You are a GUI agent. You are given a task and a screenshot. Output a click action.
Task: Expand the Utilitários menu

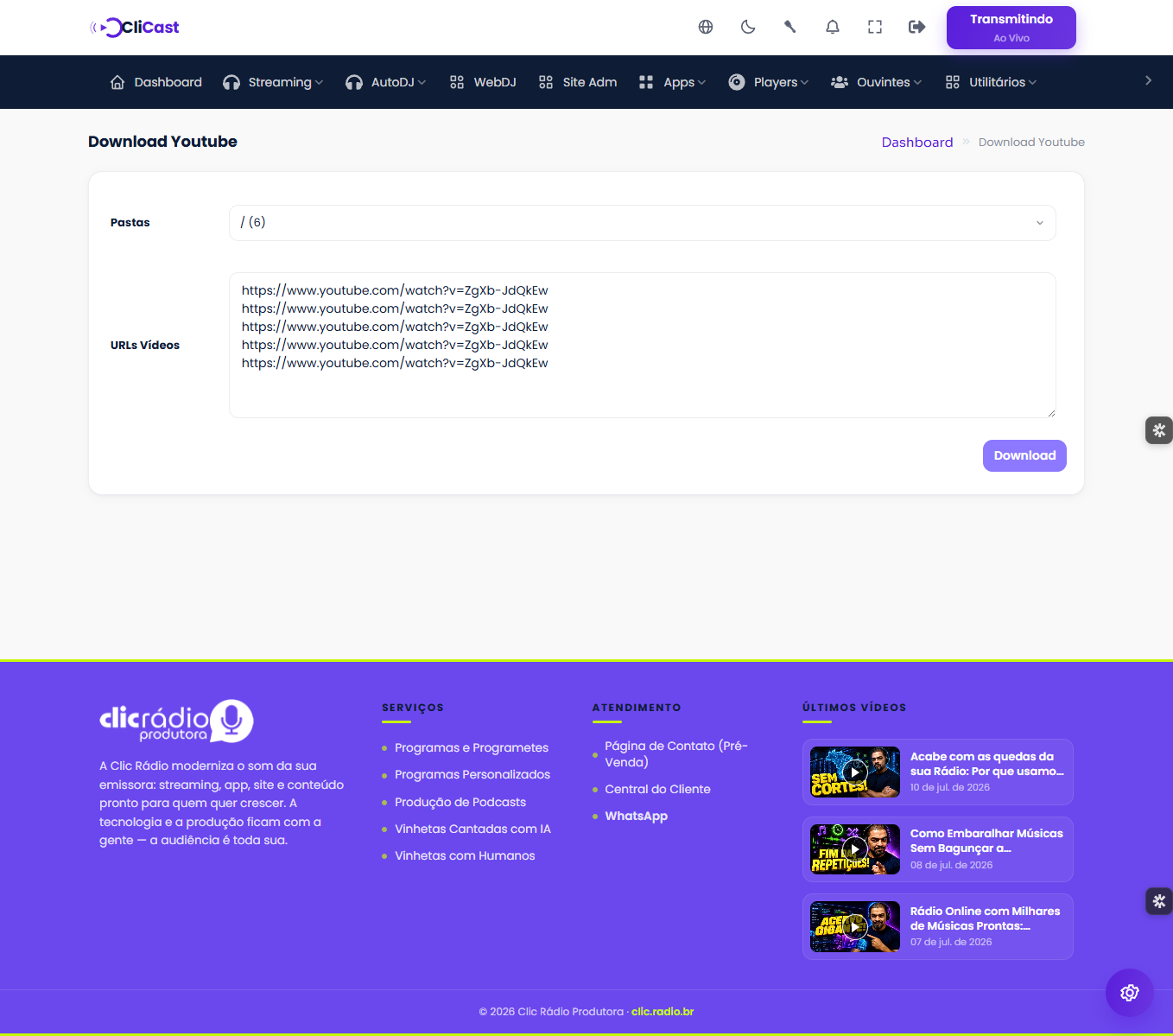991,82
